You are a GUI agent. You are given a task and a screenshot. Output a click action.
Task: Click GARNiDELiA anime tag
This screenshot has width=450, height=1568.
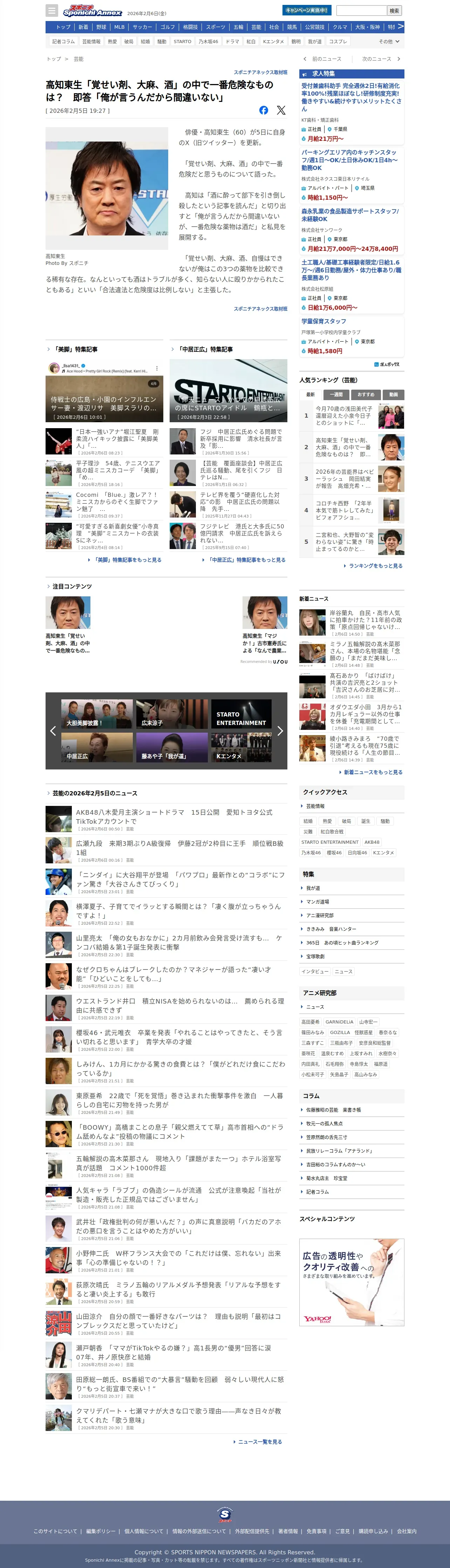[x=339, y=1022]
